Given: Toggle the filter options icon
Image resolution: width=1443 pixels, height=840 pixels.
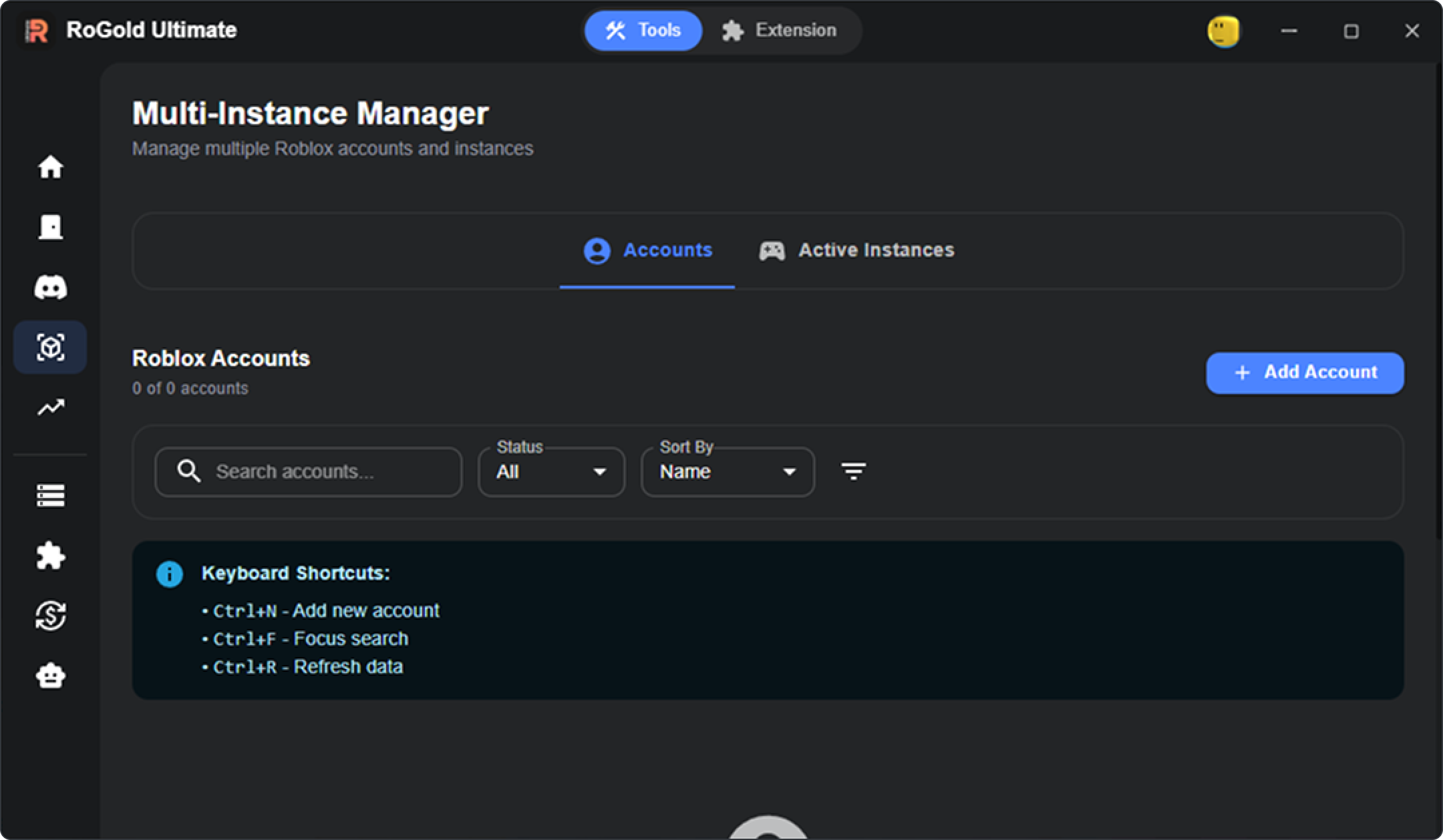Looking at the screenshot, I should 853,471.
